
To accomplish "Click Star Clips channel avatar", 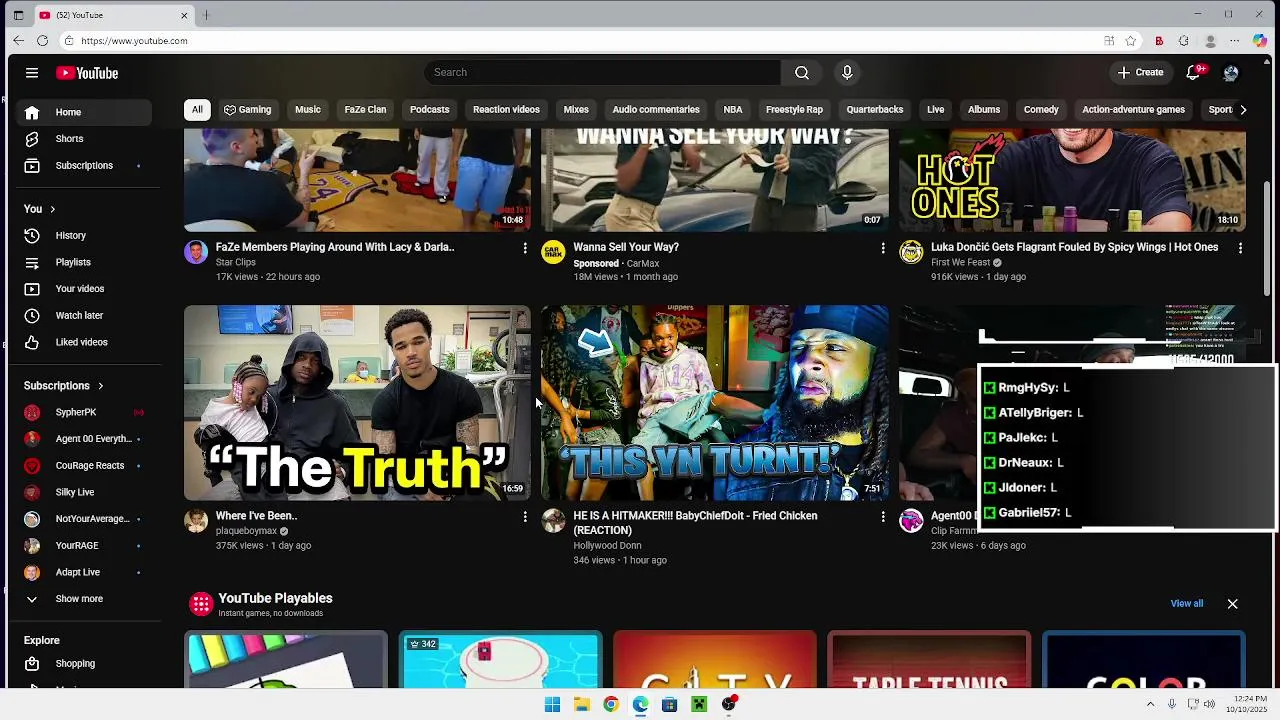I will 196,252.
